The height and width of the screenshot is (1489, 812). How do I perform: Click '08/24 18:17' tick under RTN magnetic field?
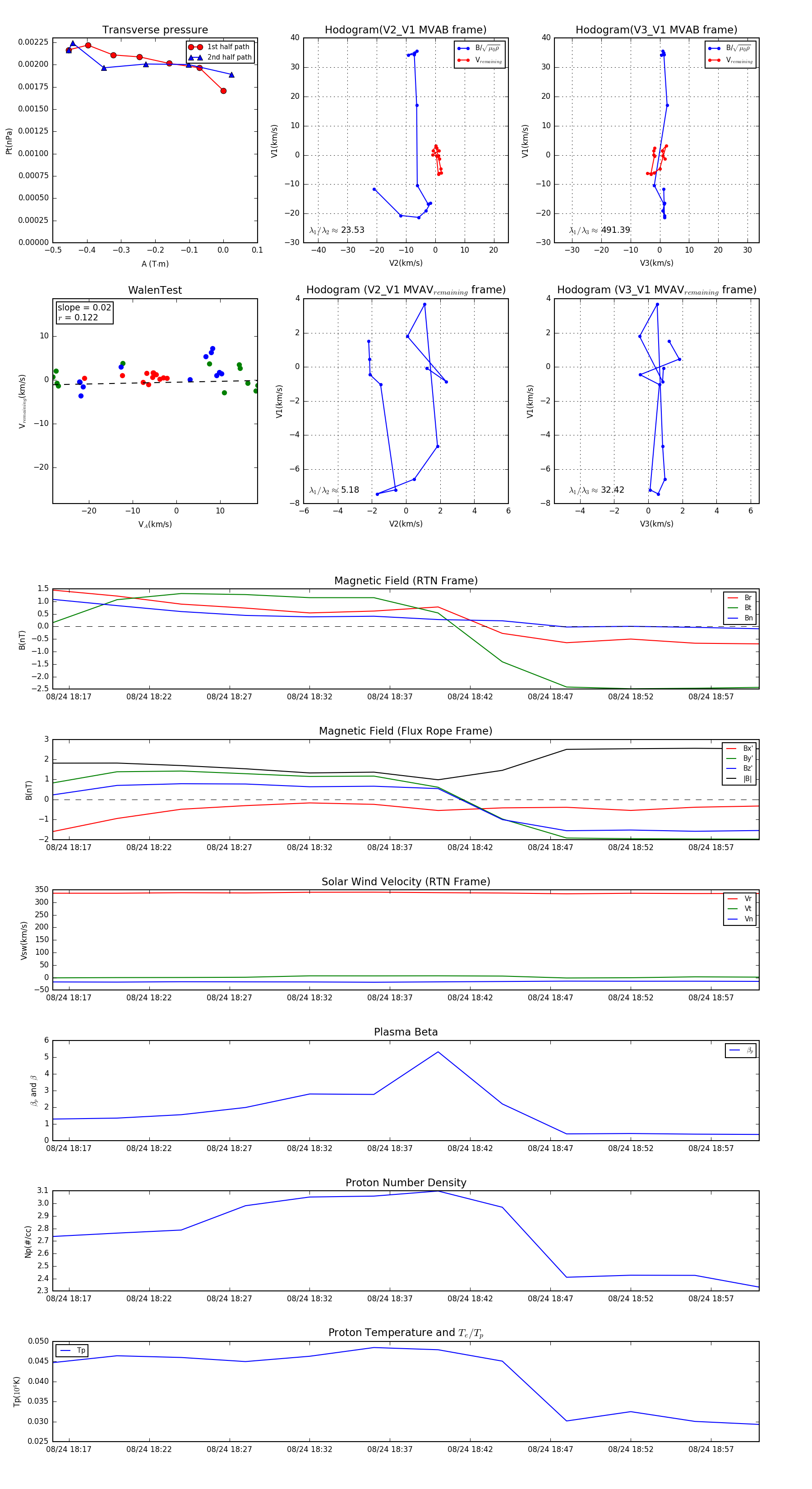[69, 697]
